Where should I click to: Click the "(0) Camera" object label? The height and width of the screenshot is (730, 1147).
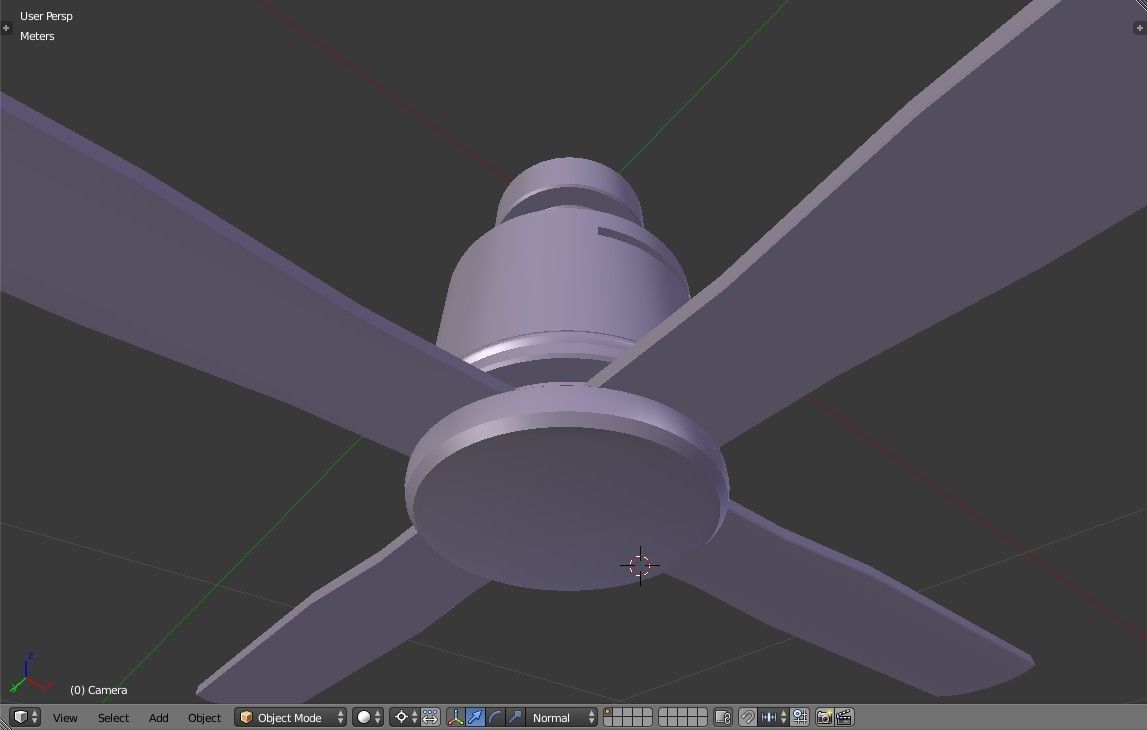[99, 690]
